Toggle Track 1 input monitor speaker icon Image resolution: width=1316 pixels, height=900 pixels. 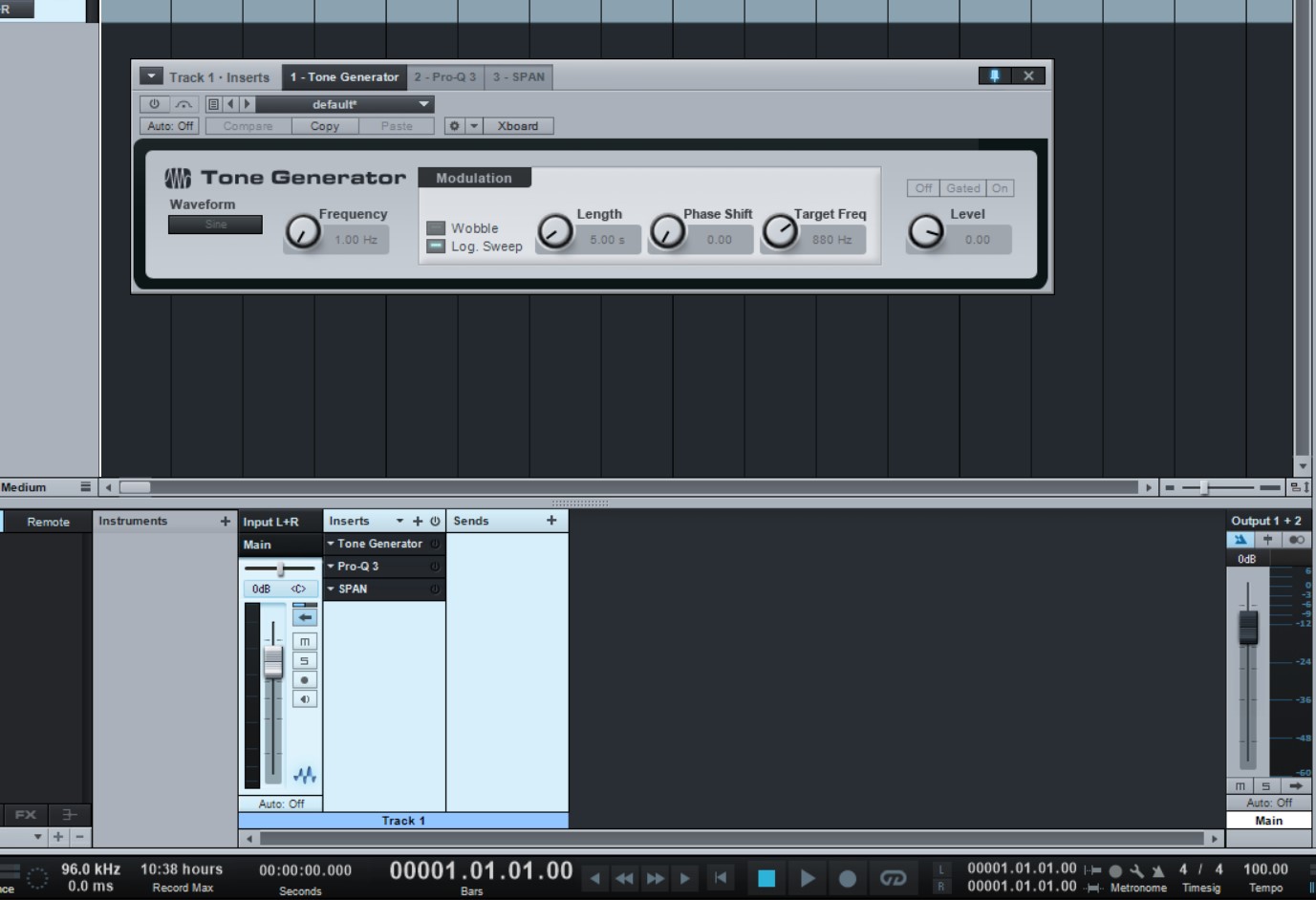[304, 699]
